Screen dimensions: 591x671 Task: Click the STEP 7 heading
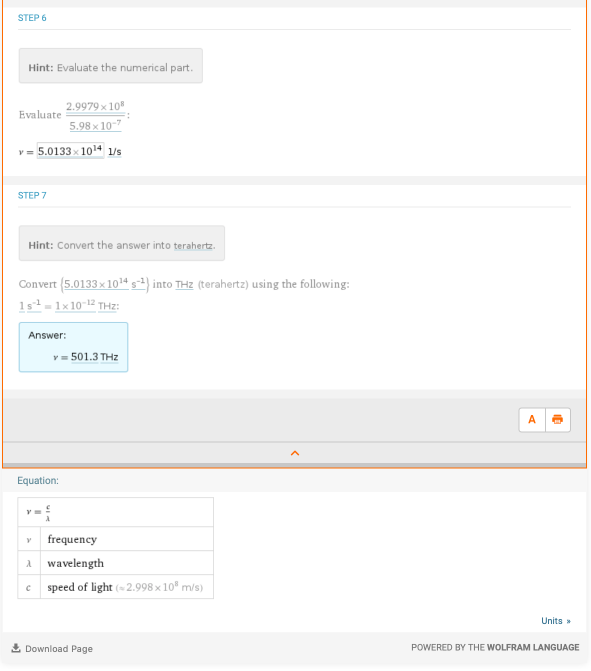pyautogui.click(x=32, y=196)
